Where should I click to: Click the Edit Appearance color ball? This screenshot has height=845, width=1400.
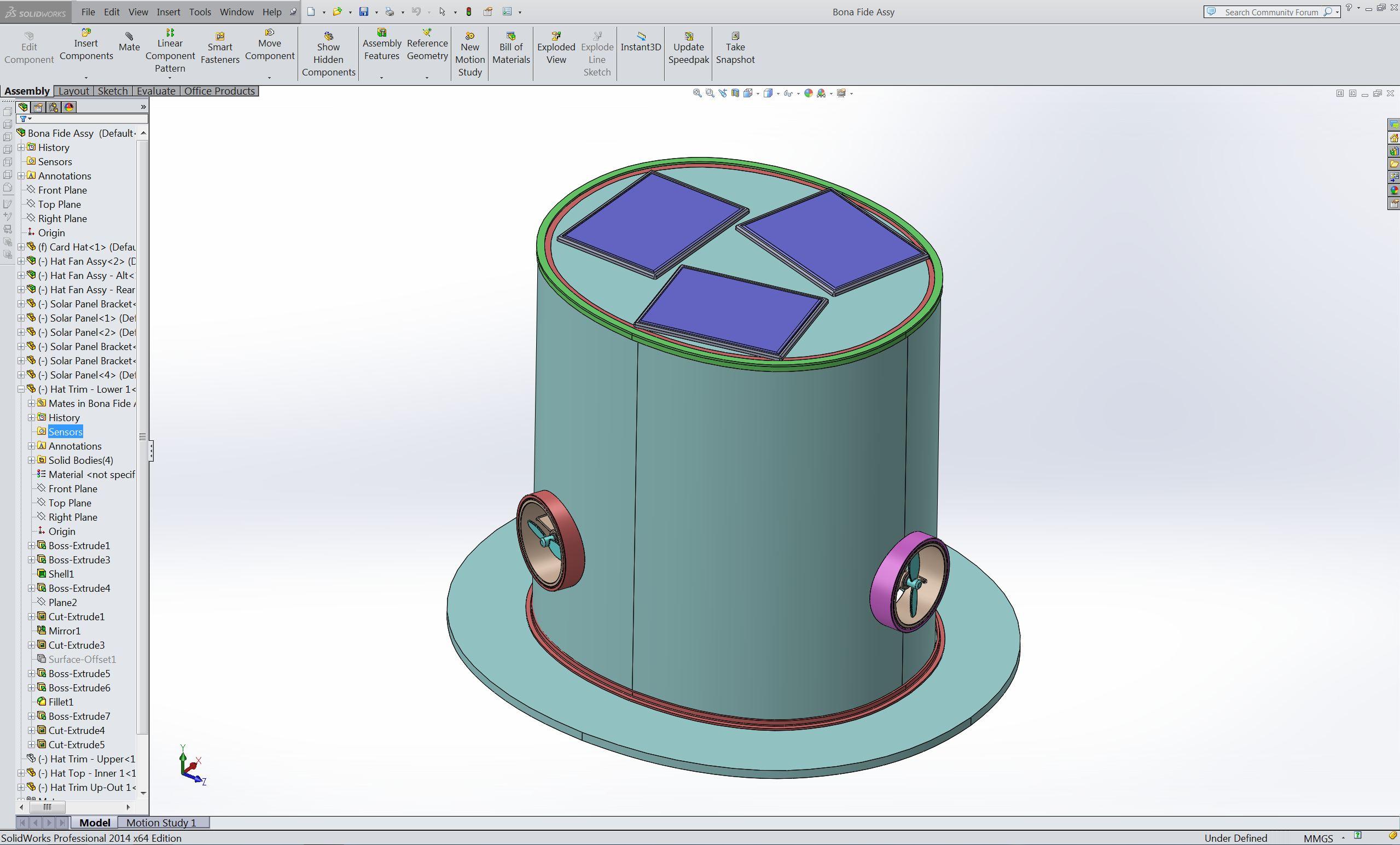[809, 93]
